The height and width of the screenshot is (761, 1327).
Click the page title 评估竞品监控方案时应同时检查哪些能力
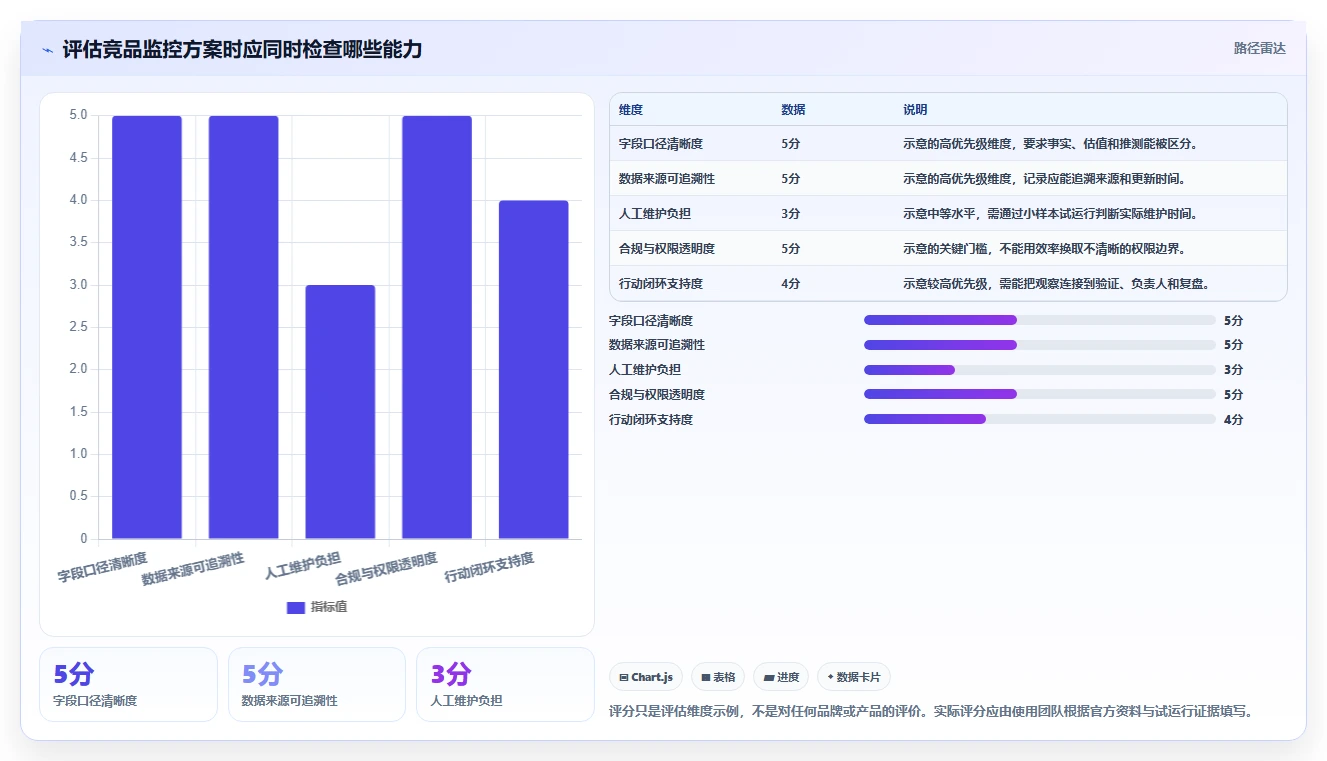coord(242,49)
